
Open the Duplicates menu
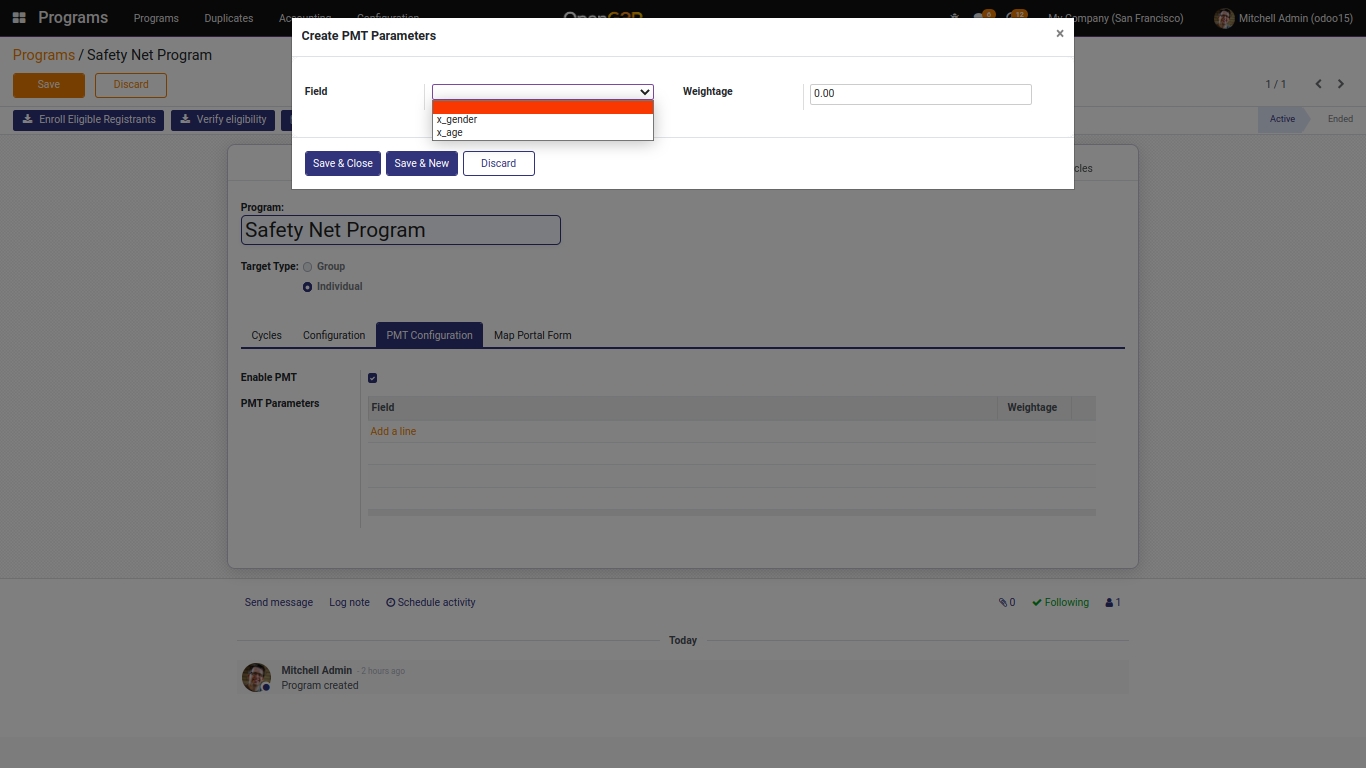pos(228,18)
